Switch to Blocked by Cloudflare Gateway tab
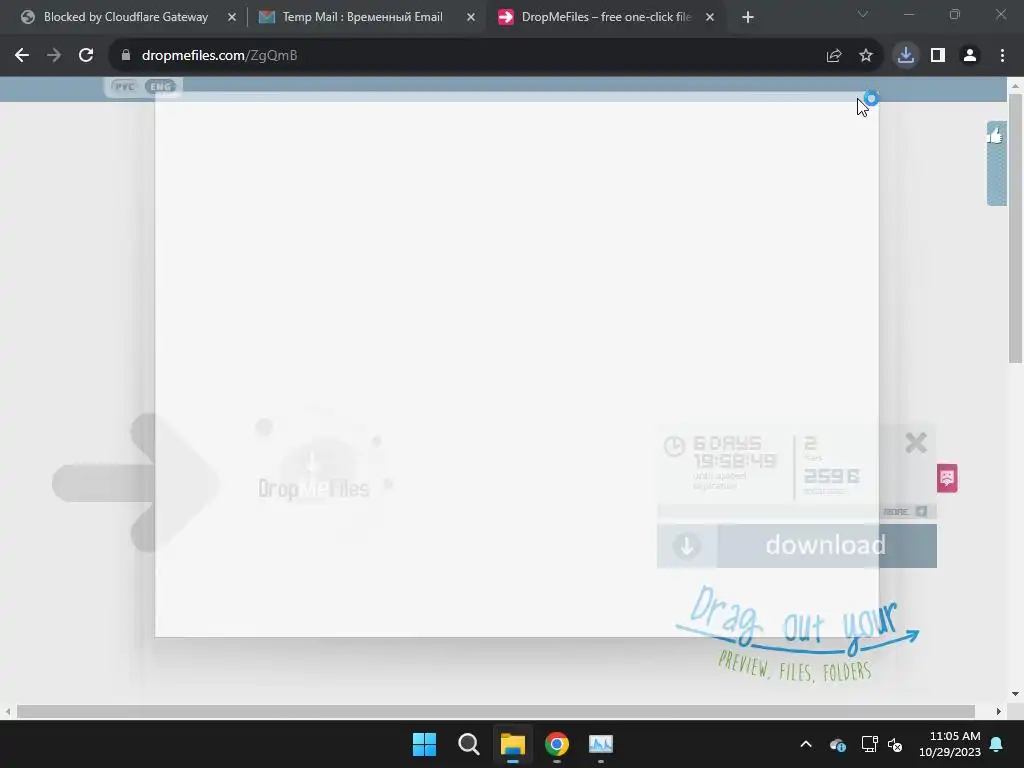The image size is (1024, 768). [125, 17]
